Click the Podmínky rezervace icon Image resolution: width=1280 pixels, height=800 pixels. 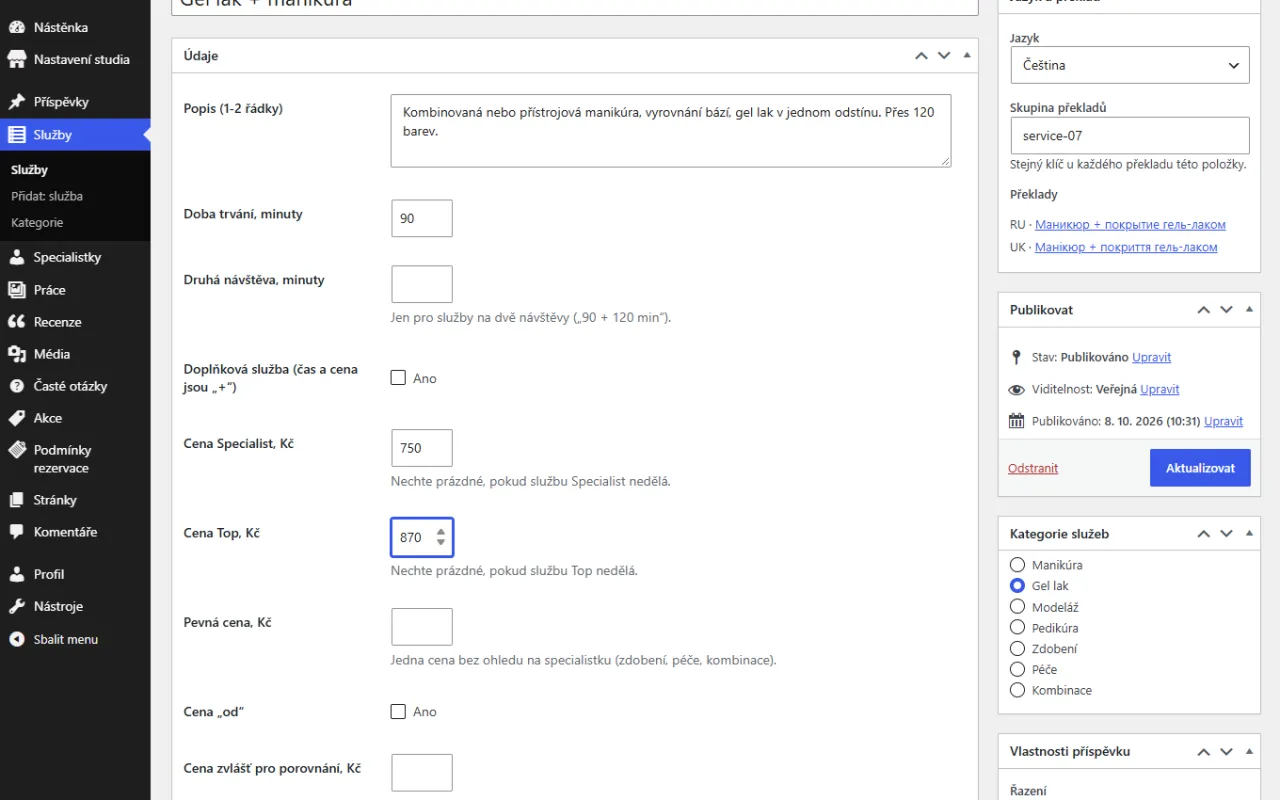click(x=16, y=450)
